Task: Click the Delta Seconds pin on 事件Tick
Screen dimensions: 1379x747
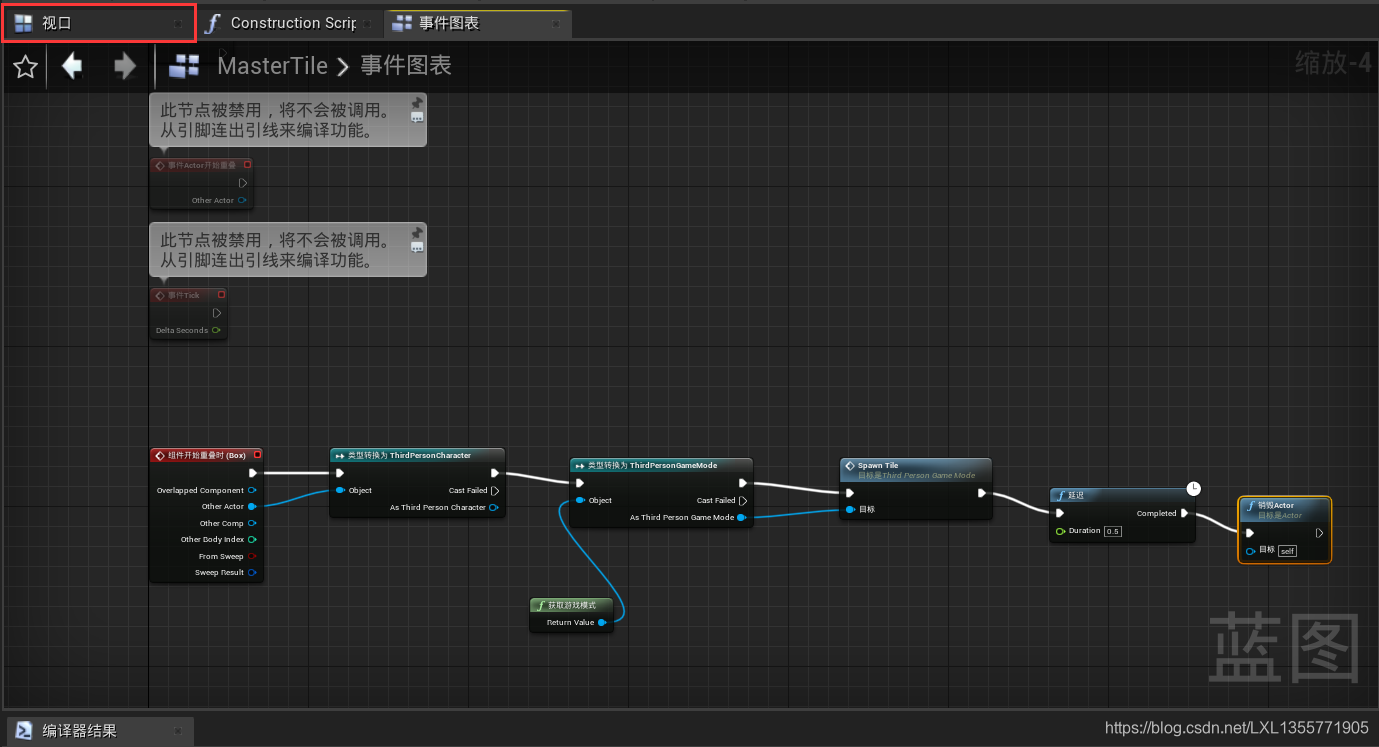Action: pyautogui.click(x=216, y=330)
